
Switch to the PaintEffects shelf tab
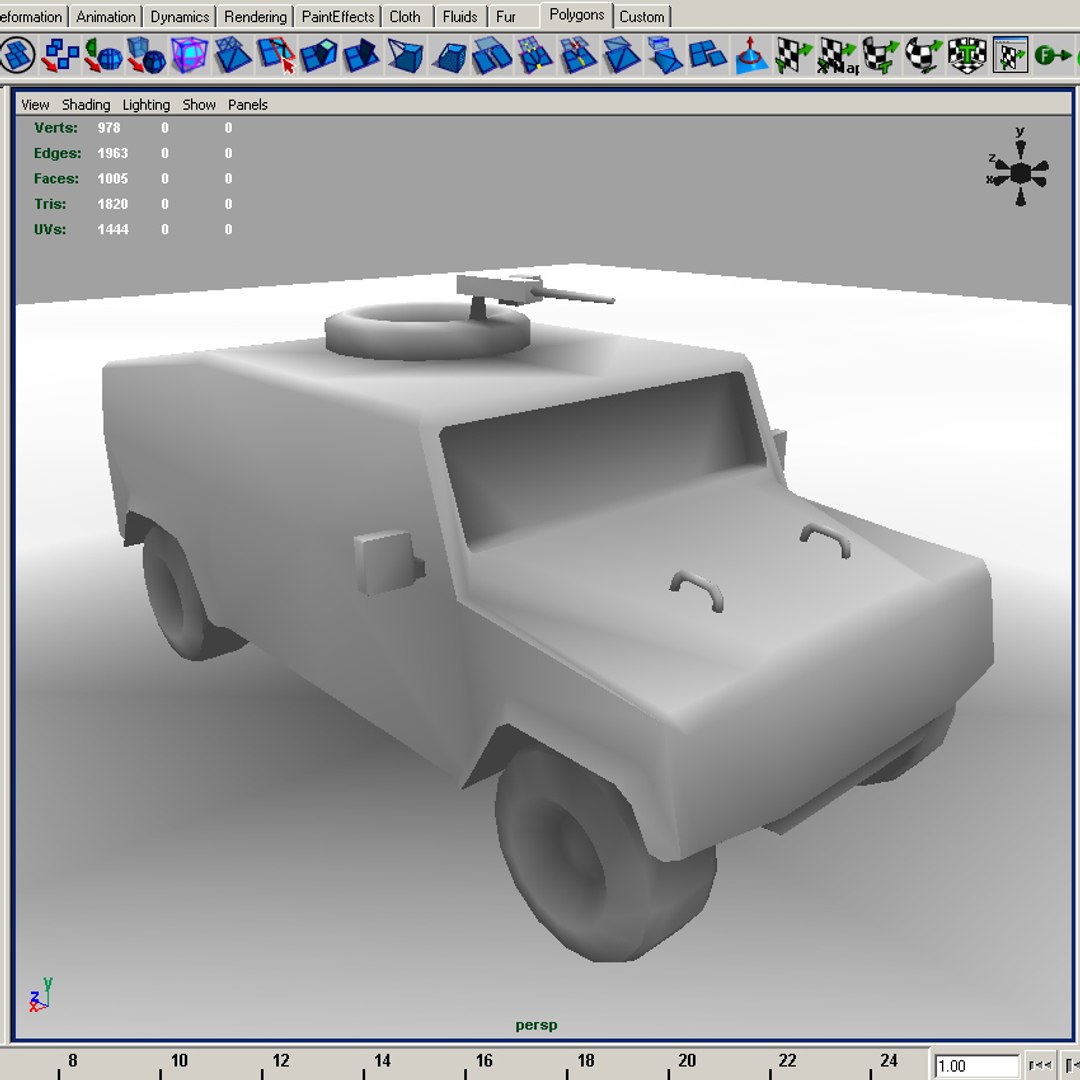[338, 17]
